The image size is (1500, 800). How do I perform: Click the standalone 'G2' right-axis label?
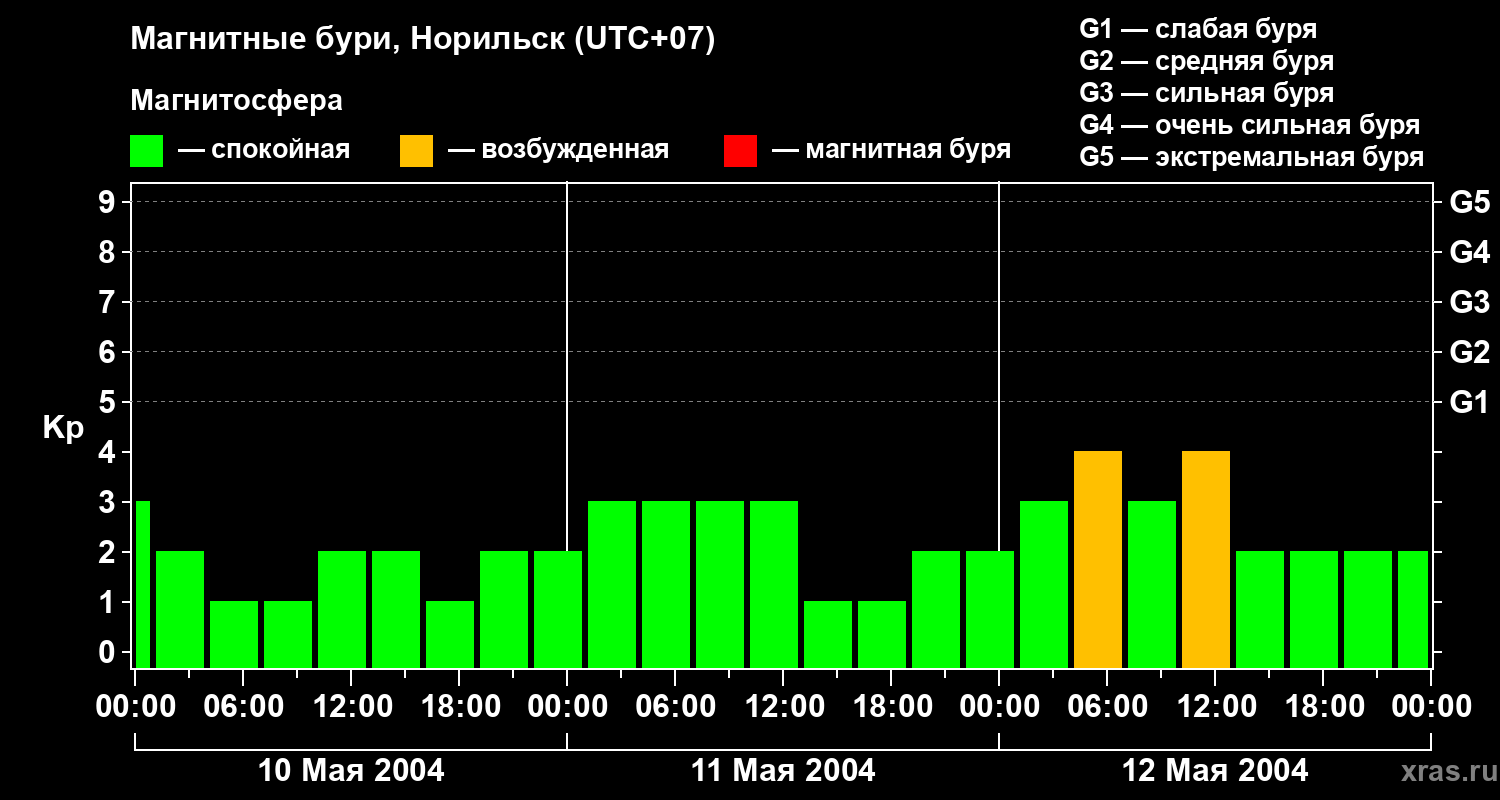pyautogui.click(x=1469, y=352)
